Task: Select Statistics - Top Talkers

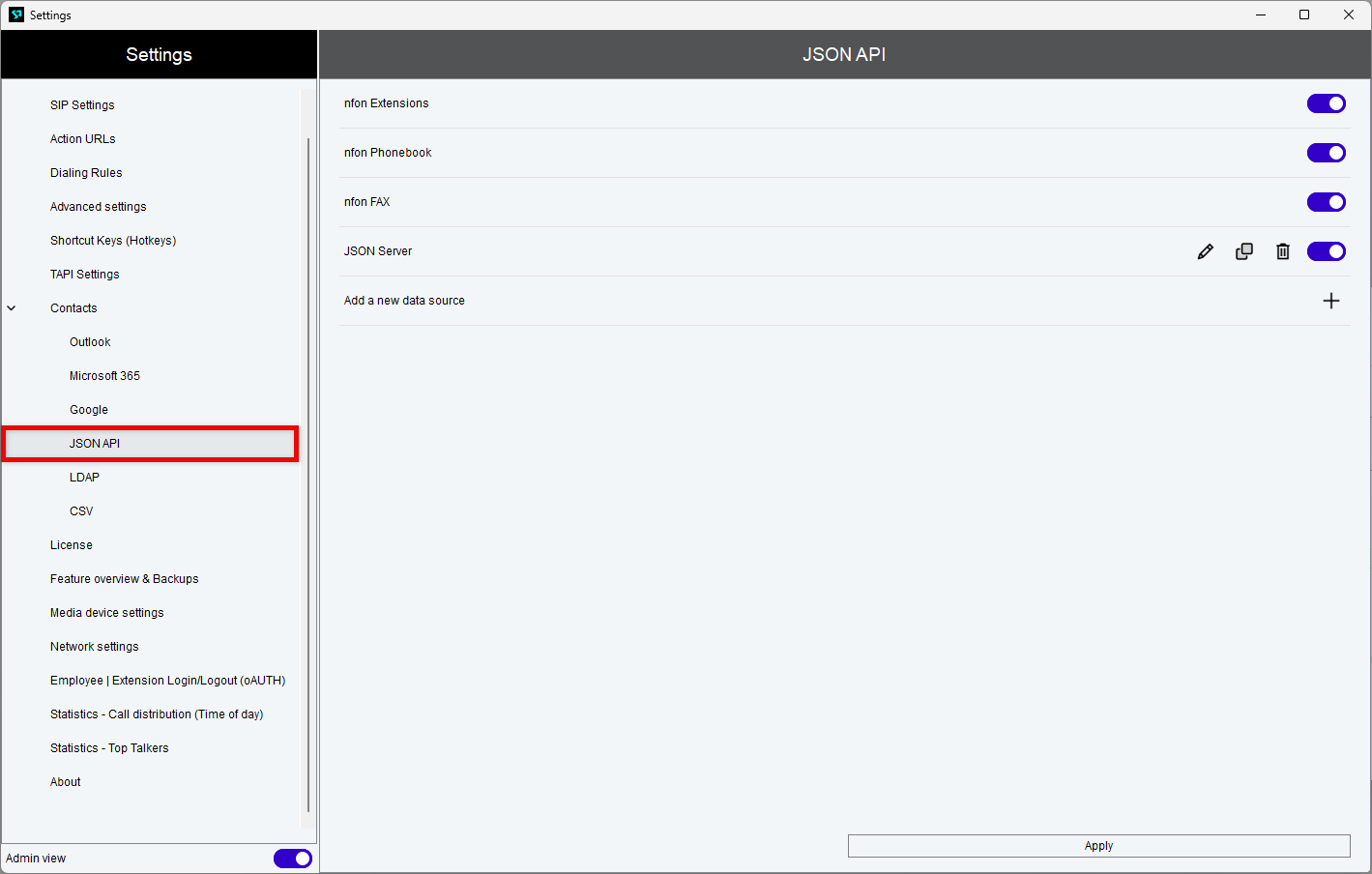Action: click(109, 748)
